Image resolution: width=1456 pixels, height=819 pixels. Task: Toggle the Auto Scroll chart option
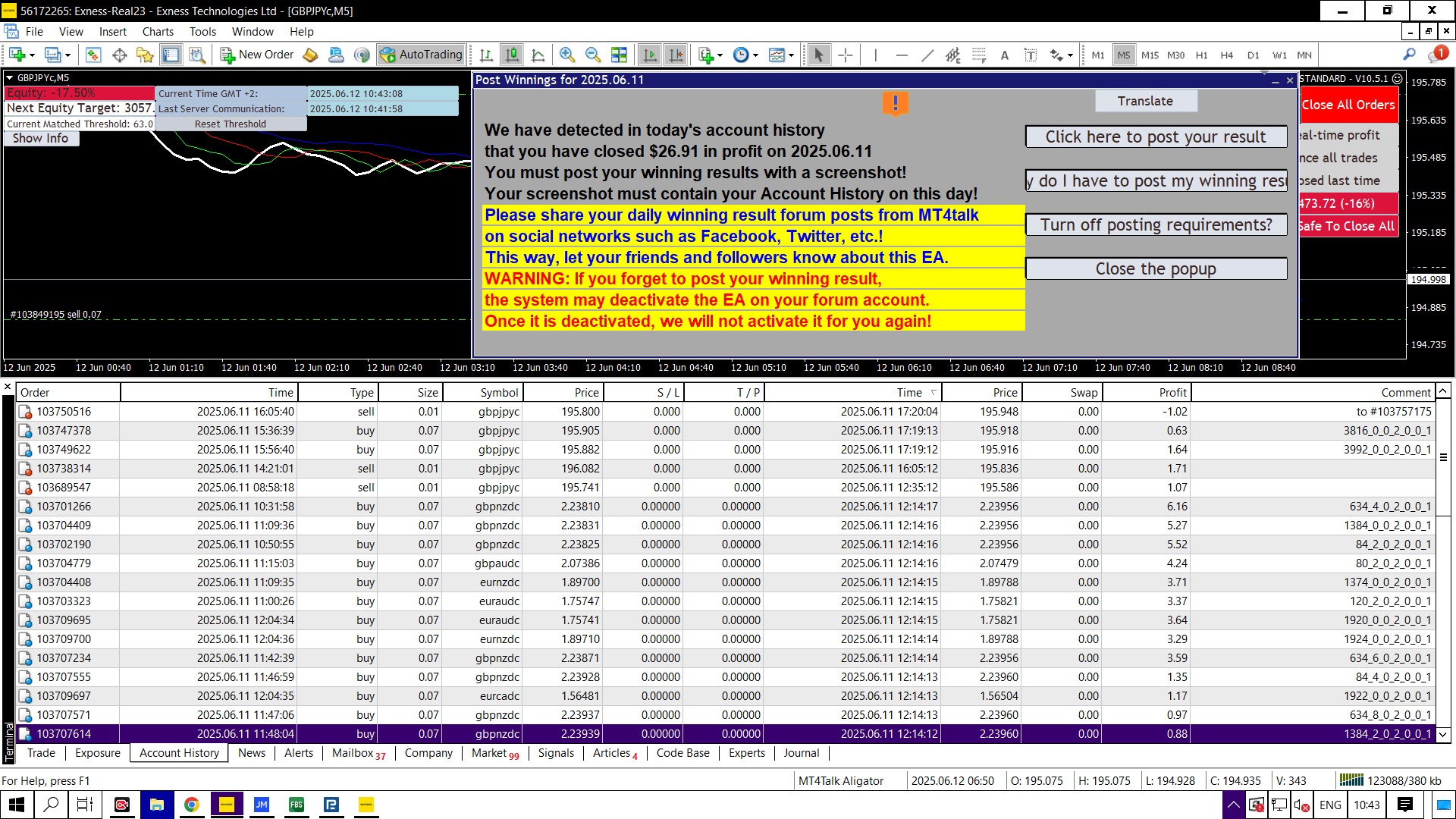click(650, 55)
